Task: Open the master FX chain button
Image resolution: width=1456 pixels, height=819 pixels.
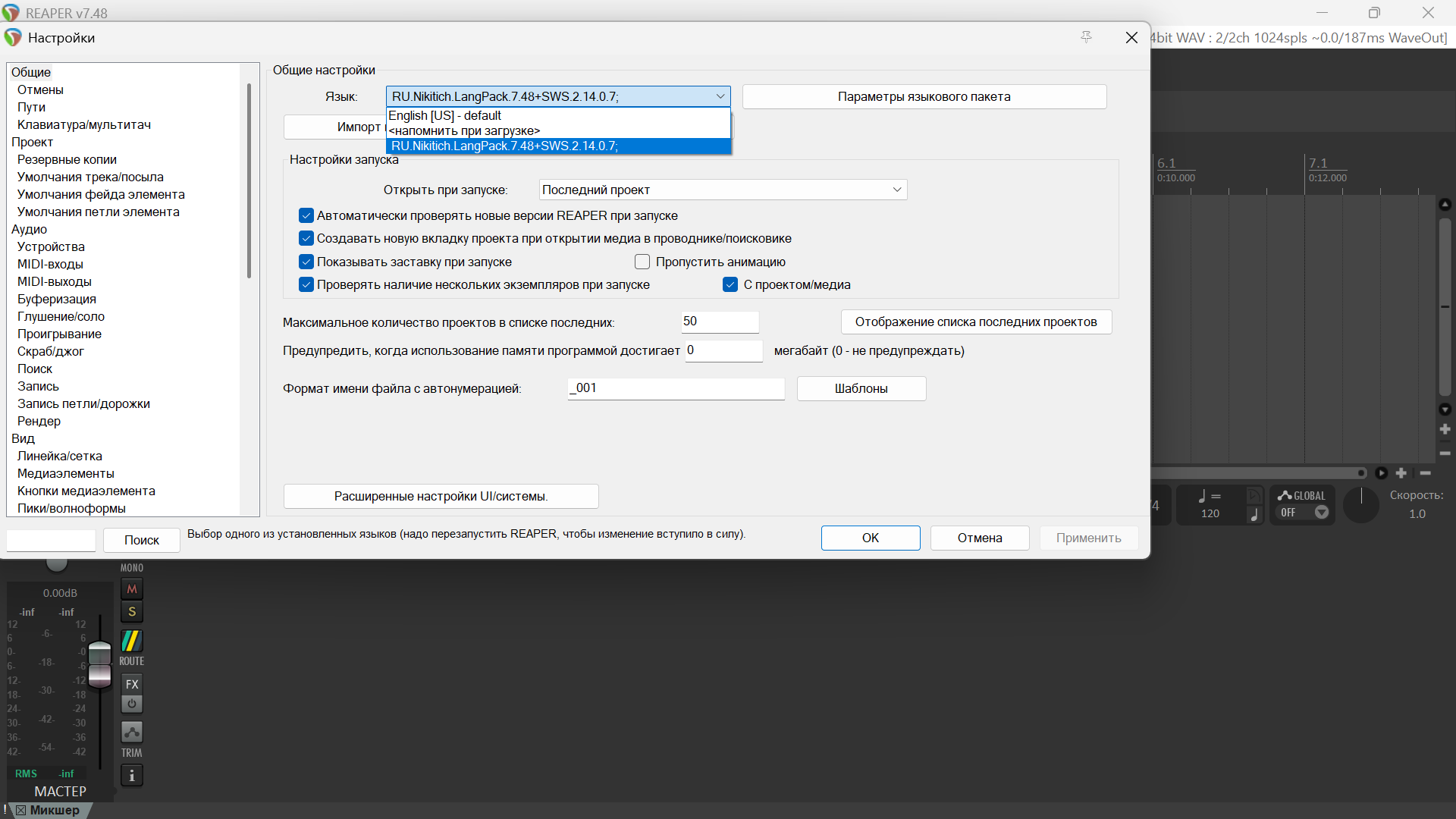Action: click(132, 684)
